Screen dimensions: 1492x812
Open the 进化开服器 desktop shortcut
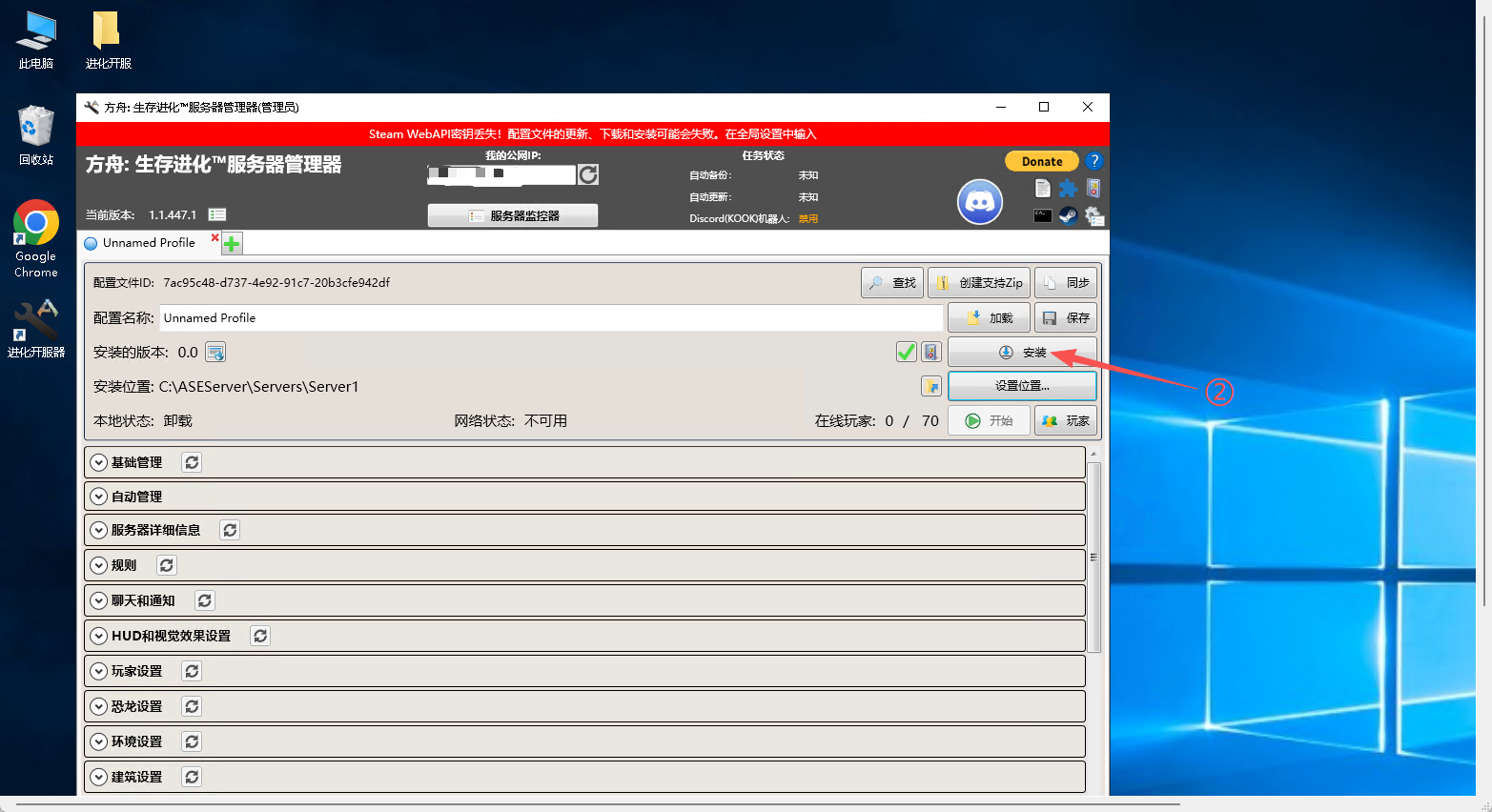coord(36,329)
